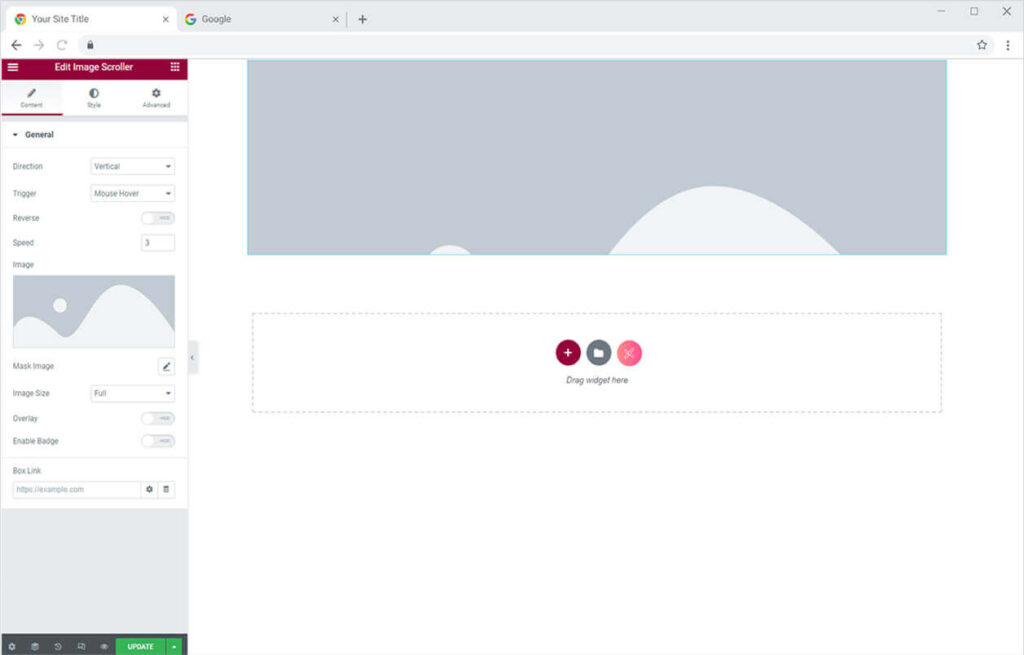Viewport: 1024px width, 655px height.
Task: Click the Box Link URL input field
Action: (76, 490)
